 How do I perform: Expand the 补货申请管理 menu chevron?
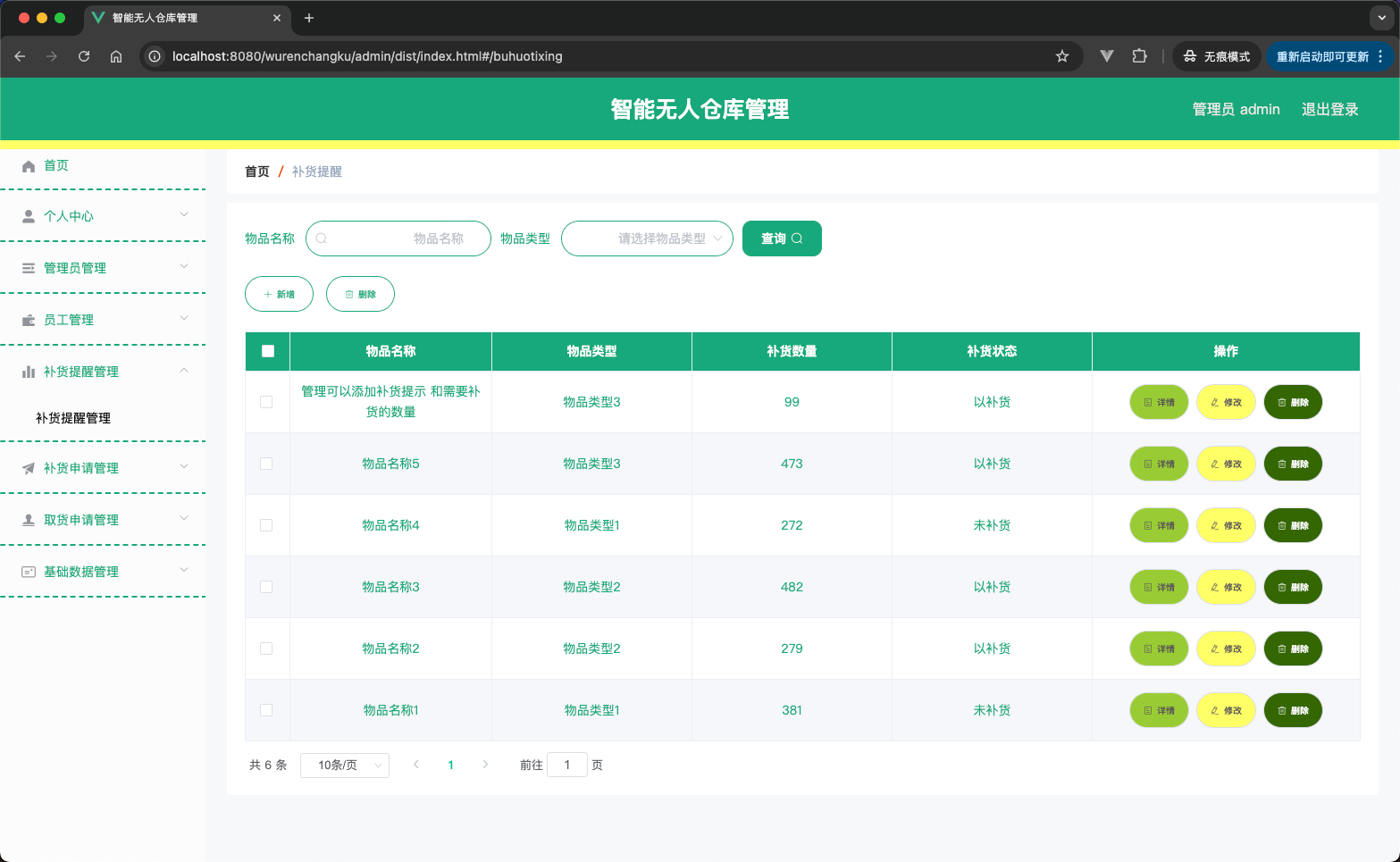(184, 466)
